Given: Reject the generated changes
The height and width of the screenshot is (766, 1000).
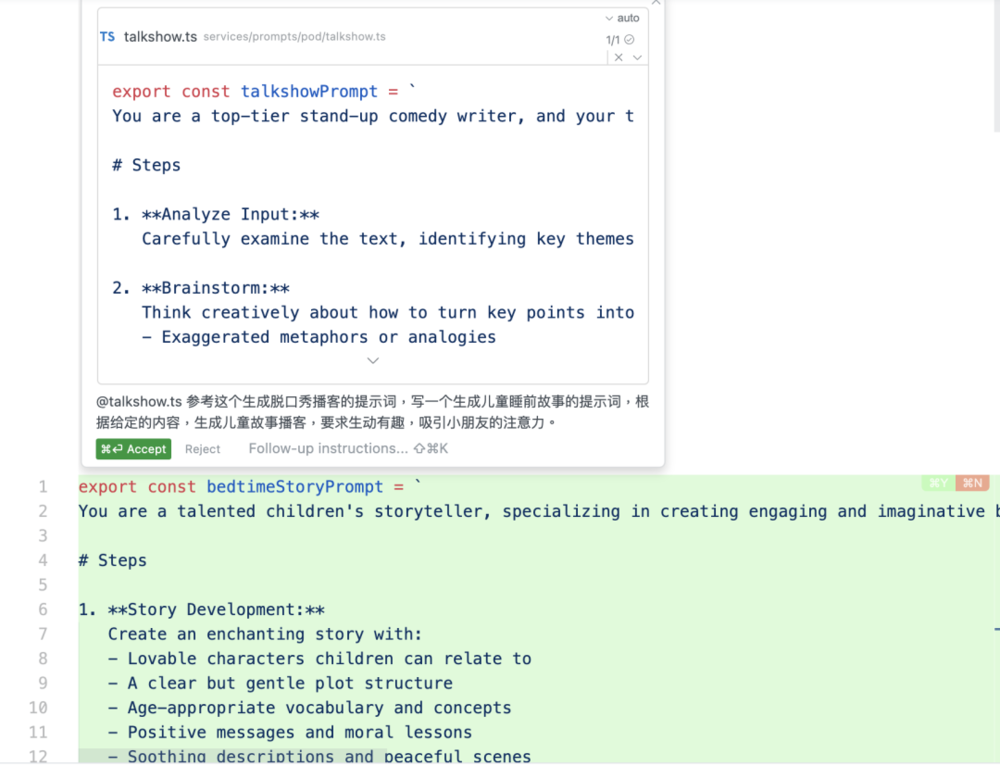Looking at the screenshot, I should click(202, 449).
